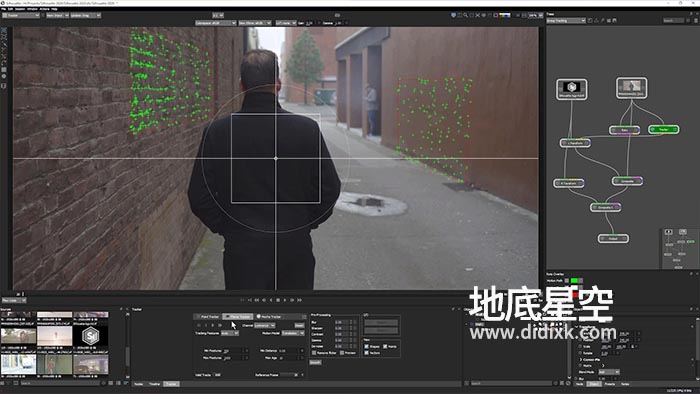Toggle the Vectors view checkbox

(367, 353)
